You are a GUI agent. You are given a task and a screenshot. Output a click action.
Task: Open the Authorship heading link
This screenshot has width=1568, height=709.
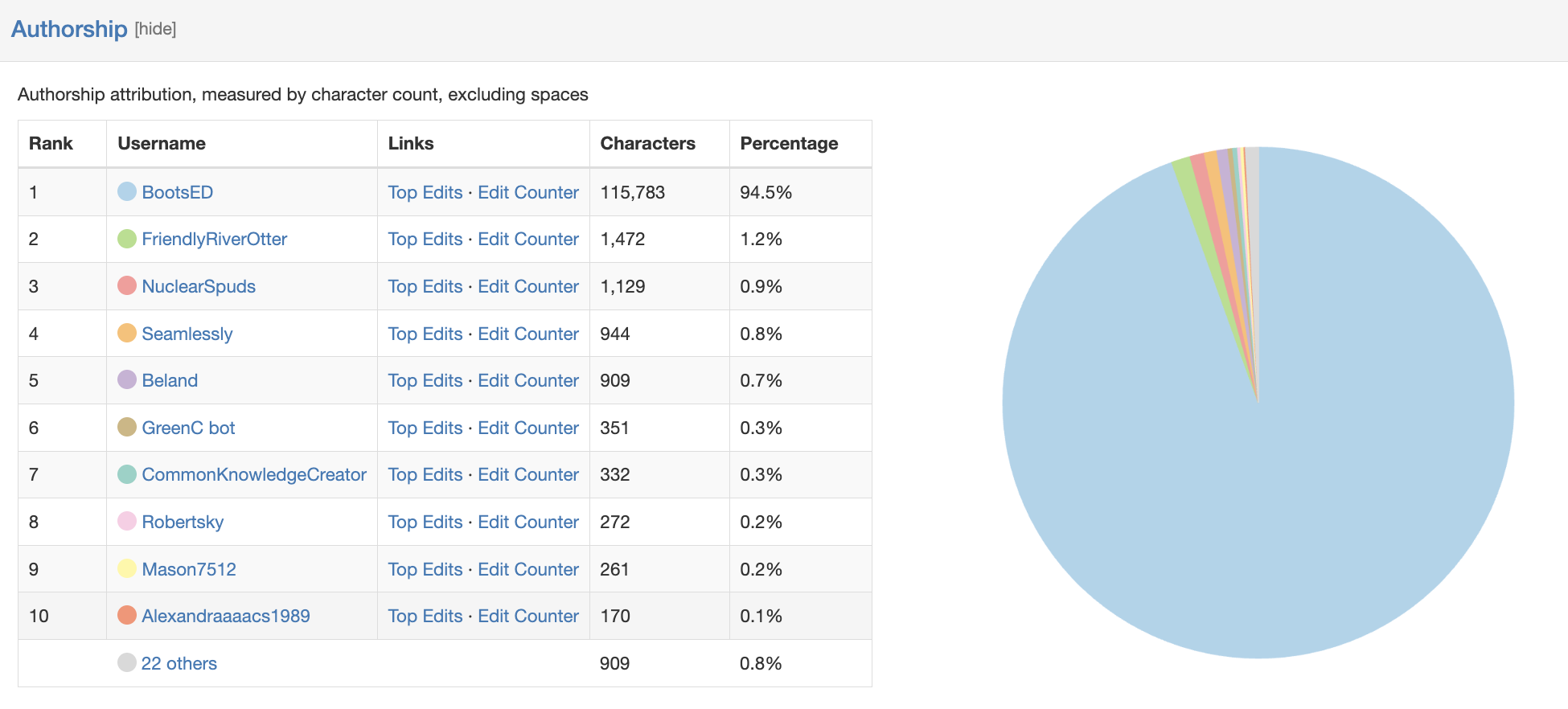pyautogui.click(x=69, y=29)
